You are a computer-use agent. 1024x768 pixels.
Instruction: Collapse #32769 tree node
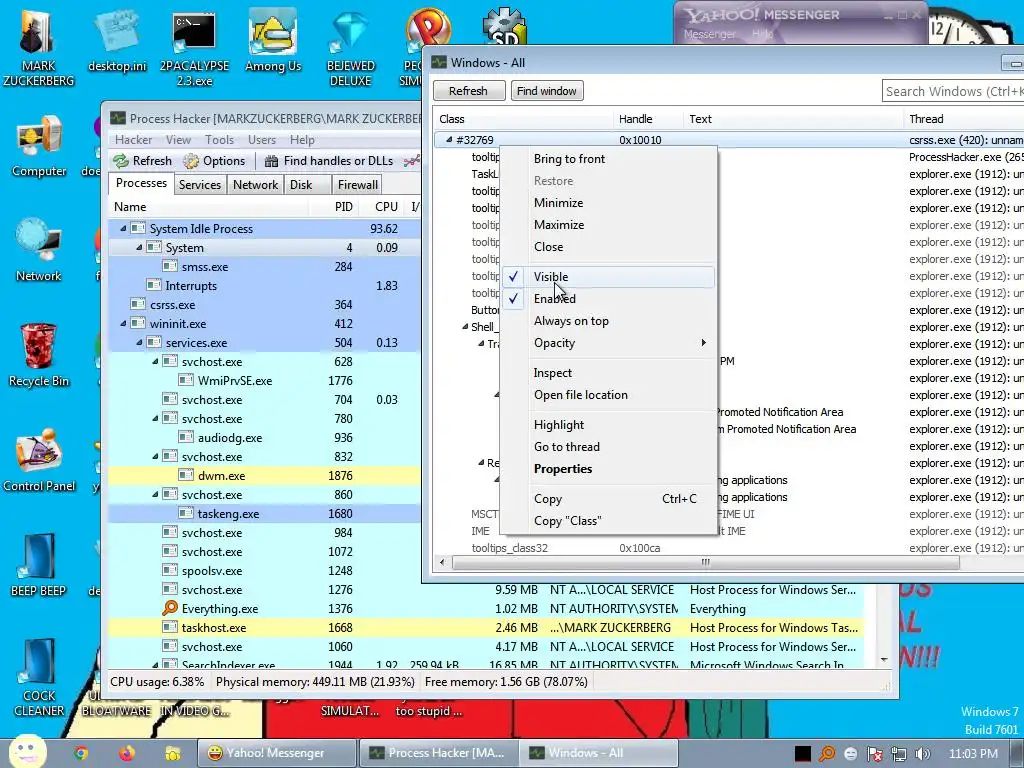pos(449,140)
